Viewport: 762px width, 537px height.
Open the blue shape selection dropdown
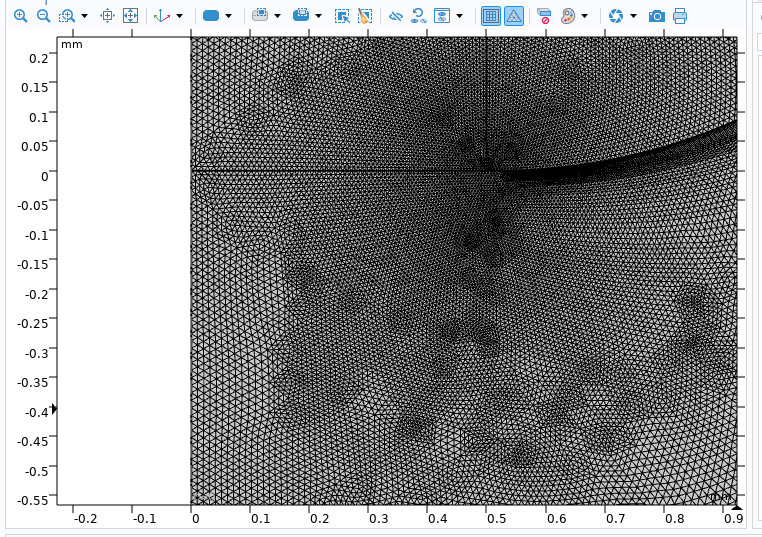pos(229,16)
